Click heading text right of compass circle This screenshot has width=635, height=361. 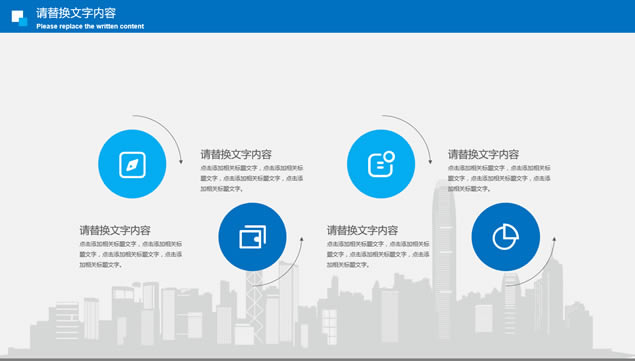[x=236, y=154]
